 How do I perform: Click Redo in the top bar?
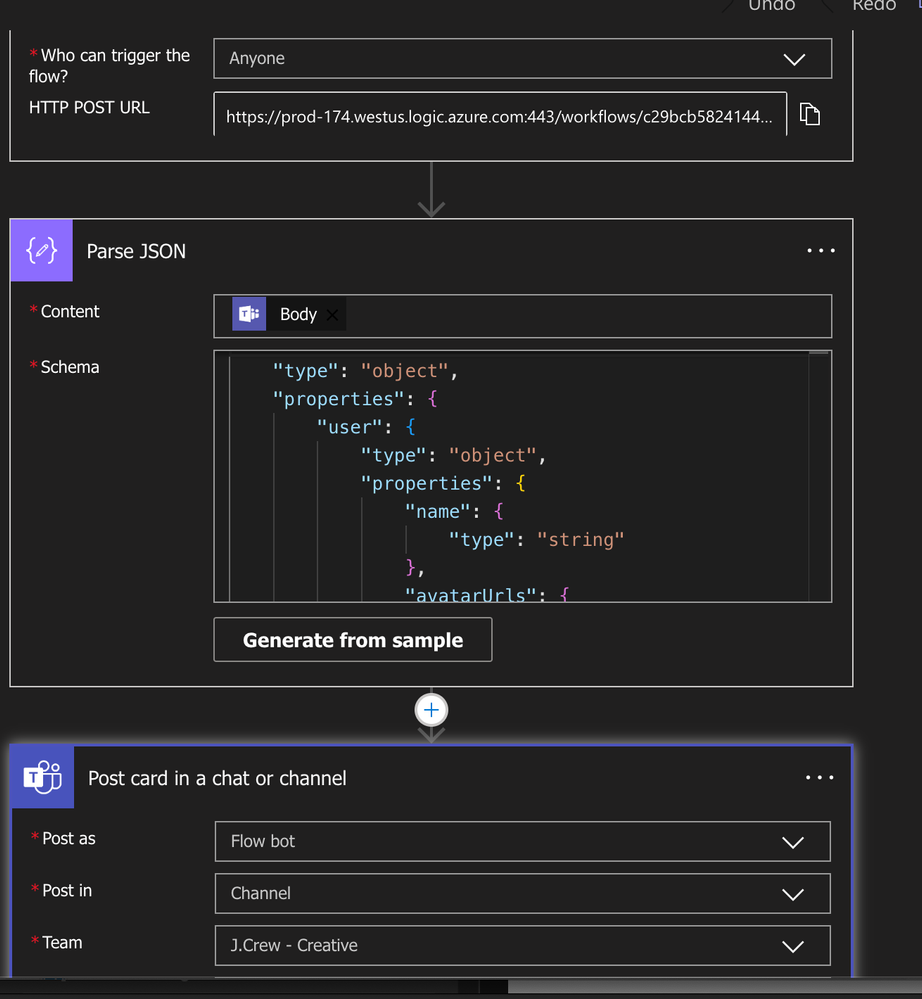[x=874, y=5]
